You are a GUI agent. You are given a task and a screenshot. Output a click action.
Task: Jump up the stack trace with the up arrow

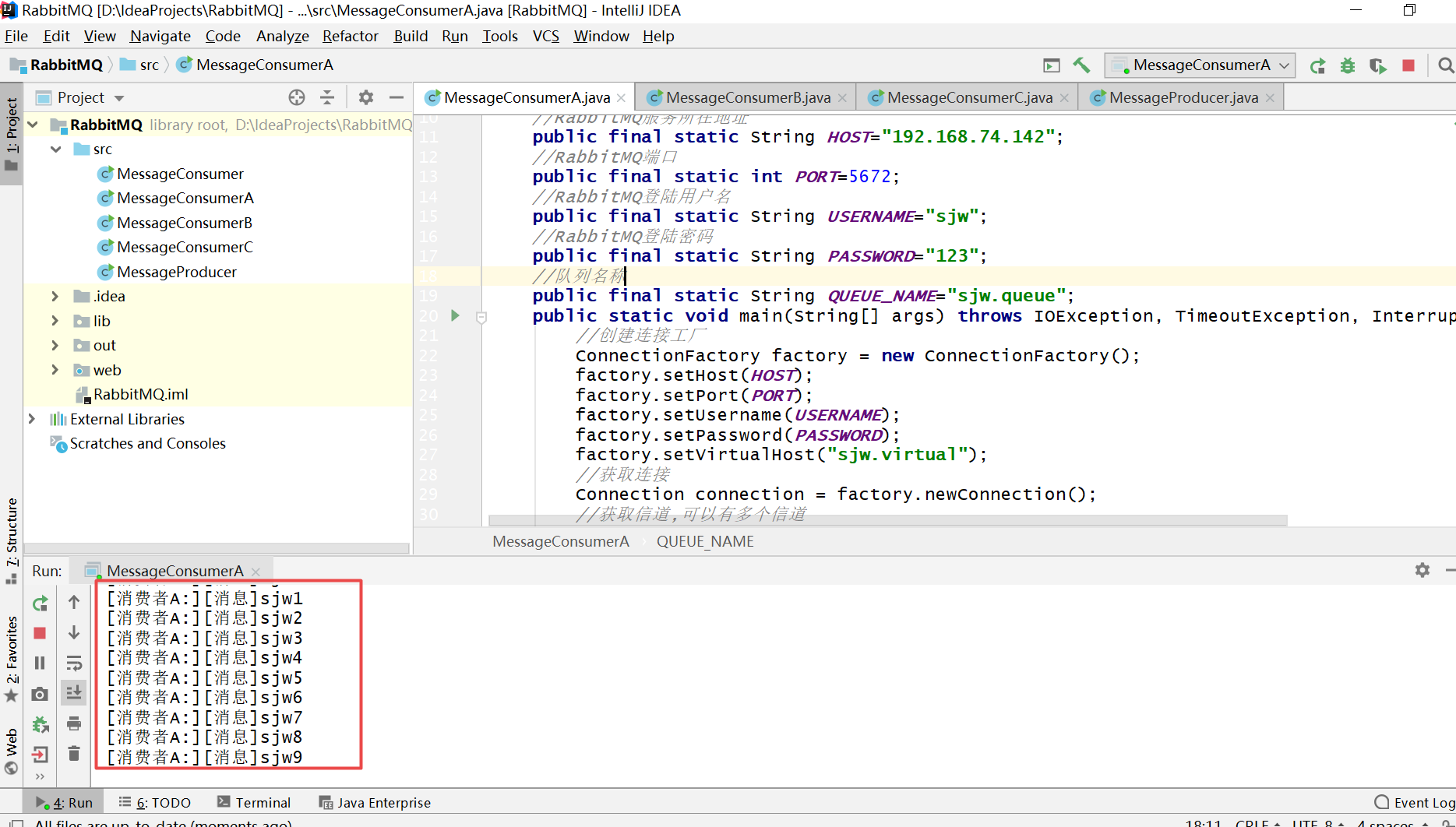click(74, 602)
